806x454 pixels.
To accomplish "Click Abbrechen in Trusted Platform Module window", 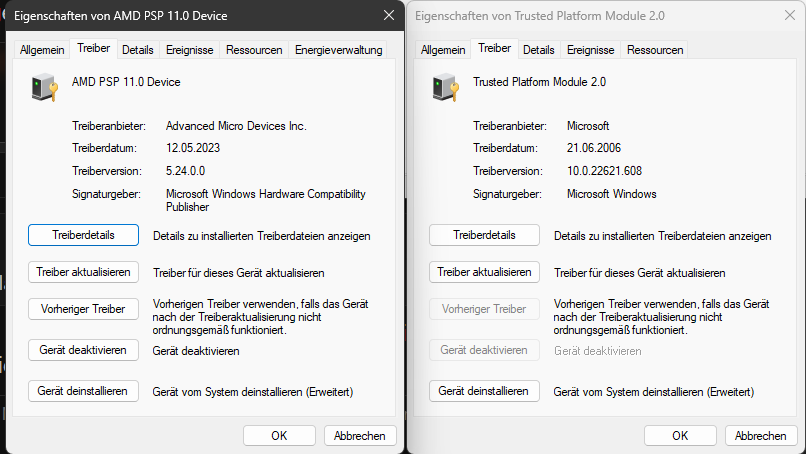I will click(x=761, y=435).
